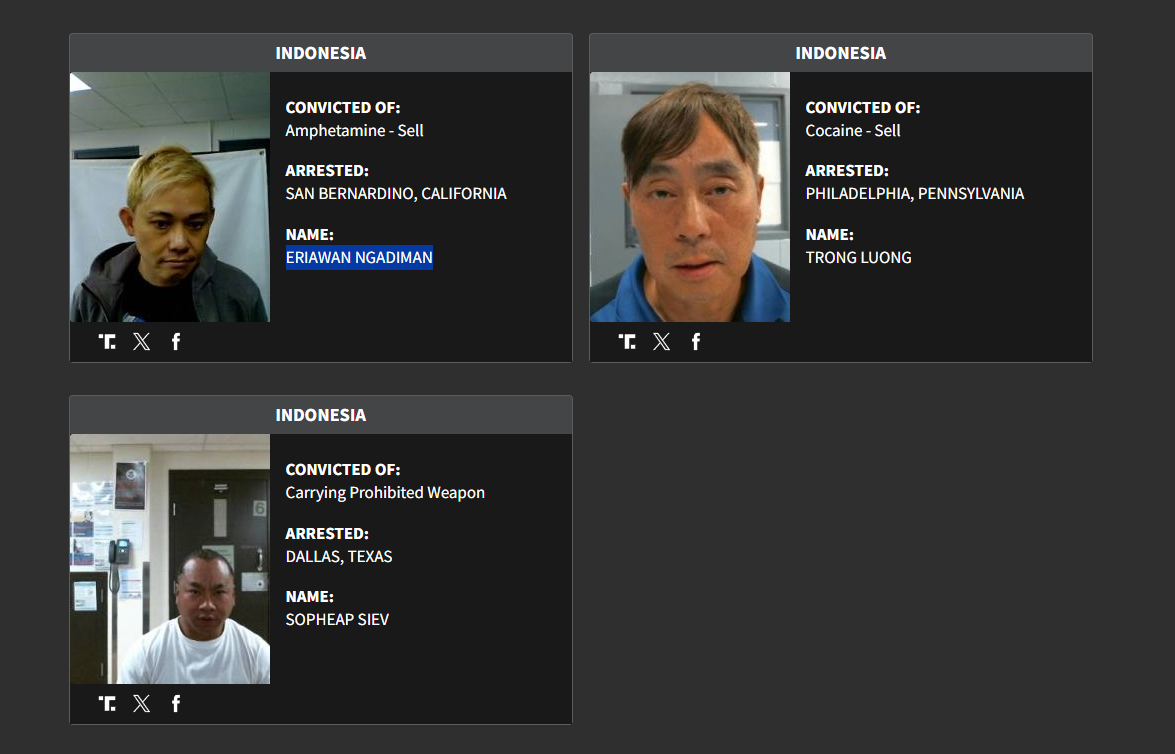This screenshot has height=754, width=1175.
Task: Click 'Cocaine - Sell' conviction text
Action: [x=853, y=130]
